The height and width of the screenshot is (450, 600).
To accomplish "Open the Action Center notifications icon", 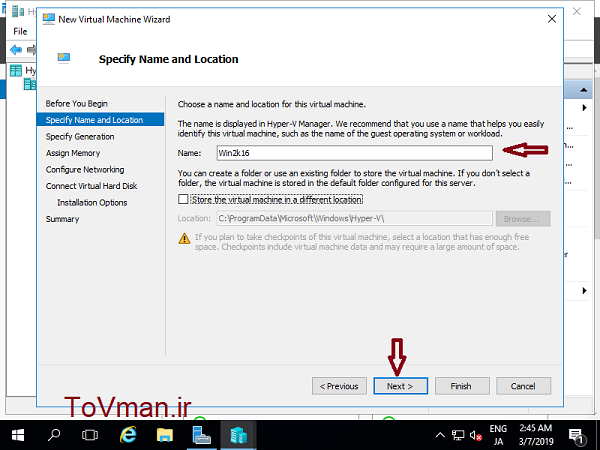I will 578,436.
